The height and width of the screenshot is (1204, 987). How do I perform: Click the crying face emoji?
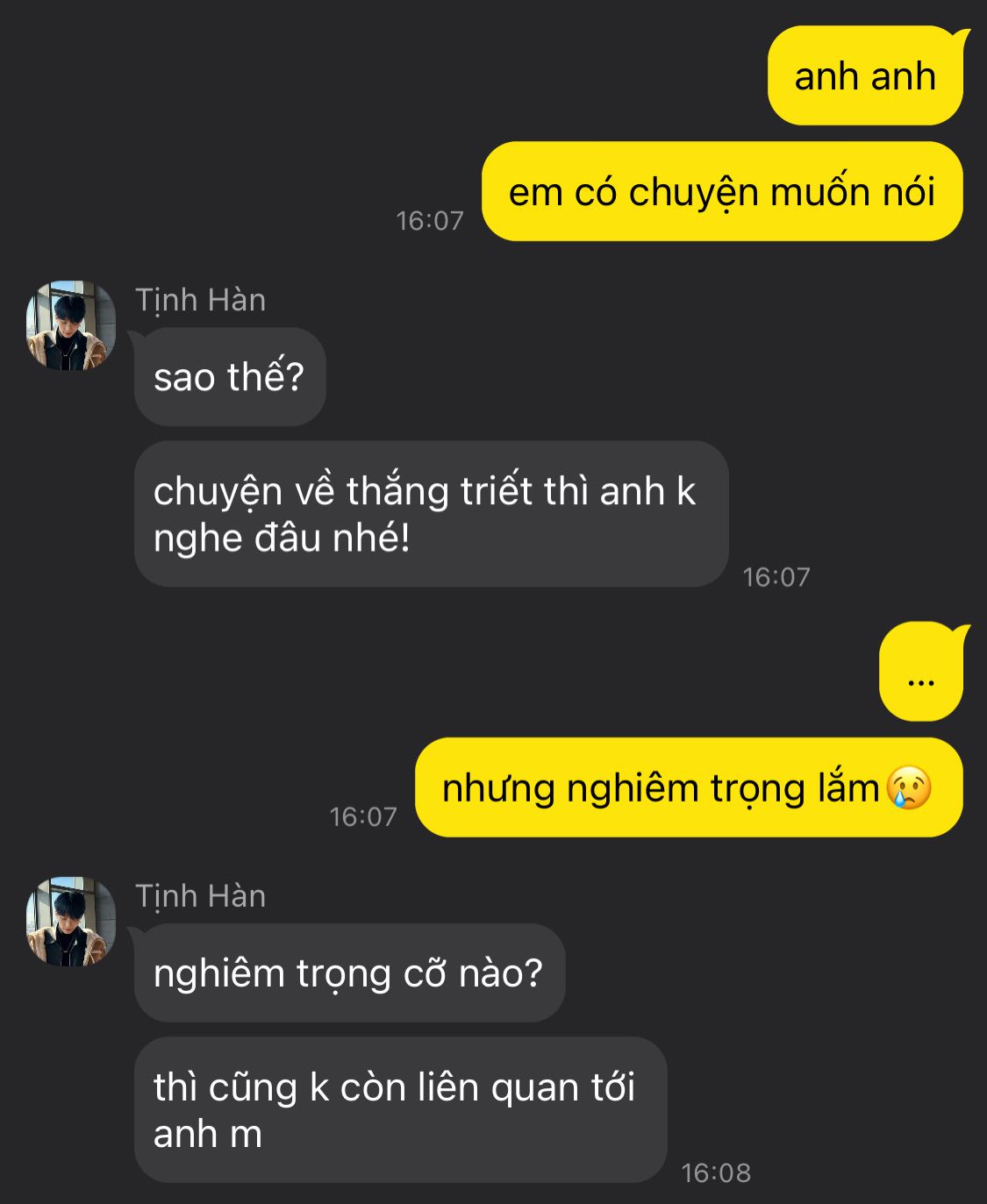pos(909,787)
